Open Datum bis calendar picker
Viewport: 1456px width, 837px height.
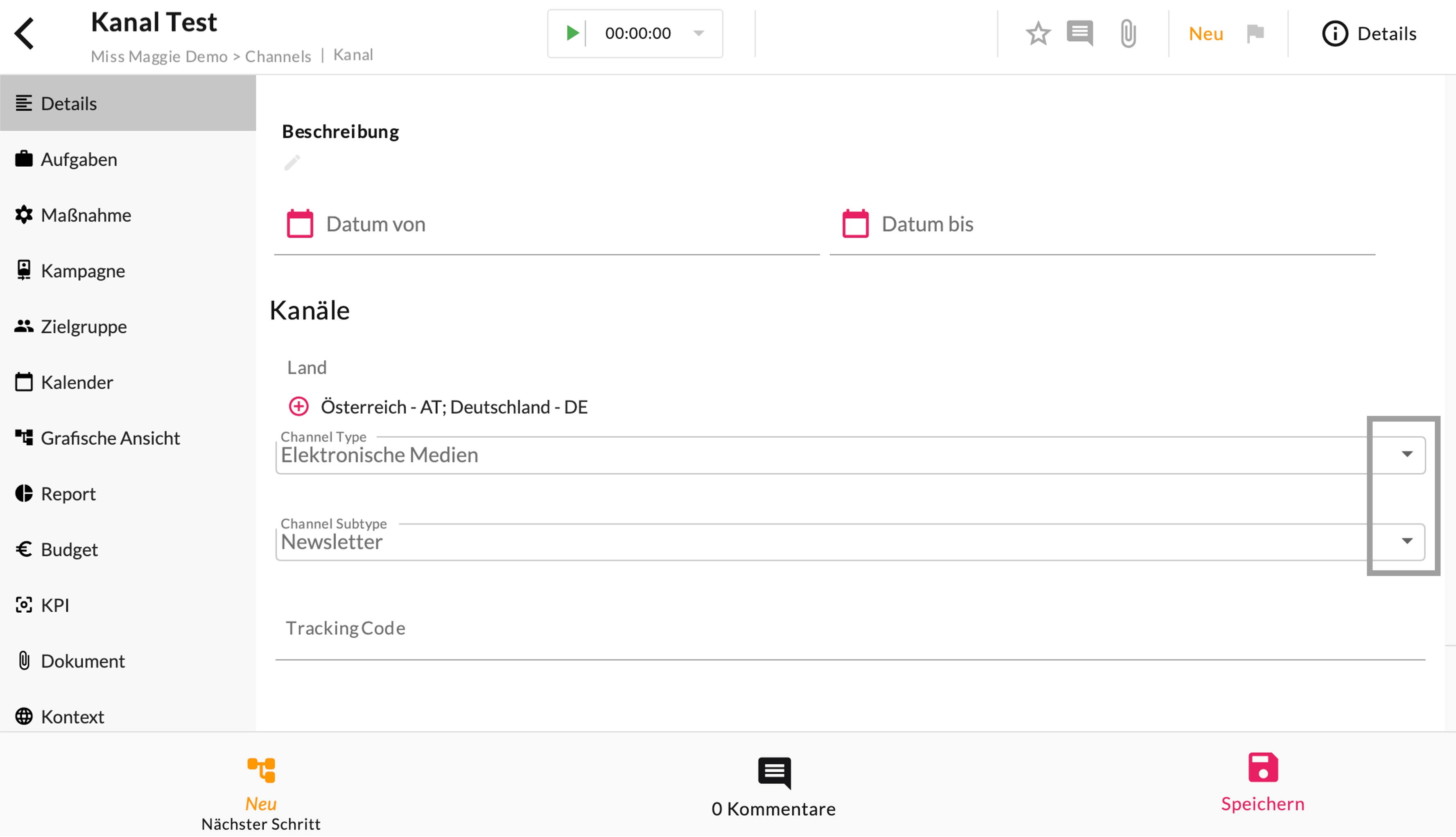coord(855,224)
